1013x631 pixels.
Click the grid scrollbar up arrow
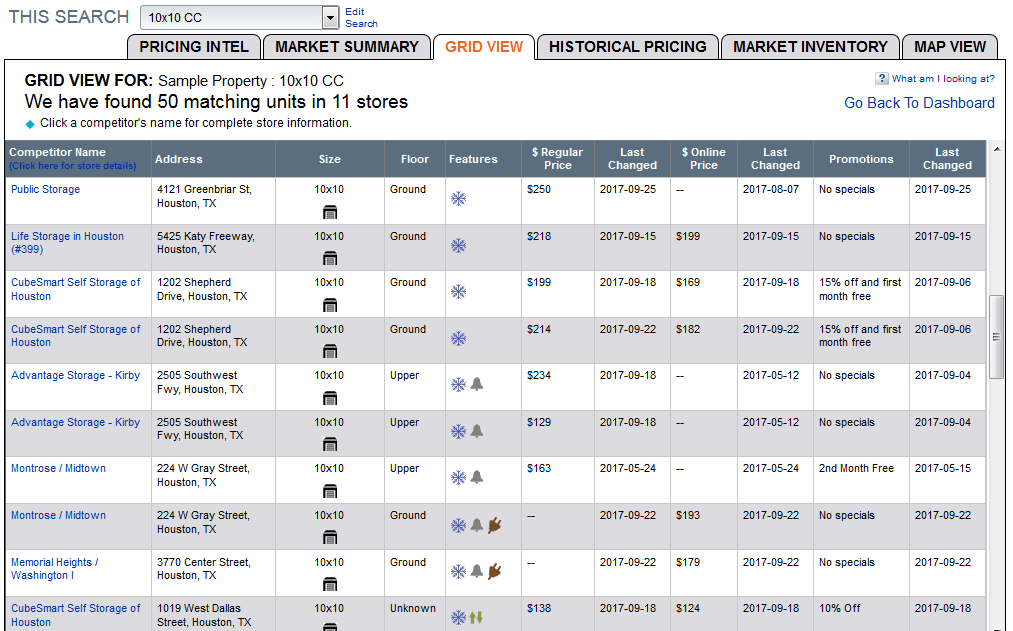[996, 149]
